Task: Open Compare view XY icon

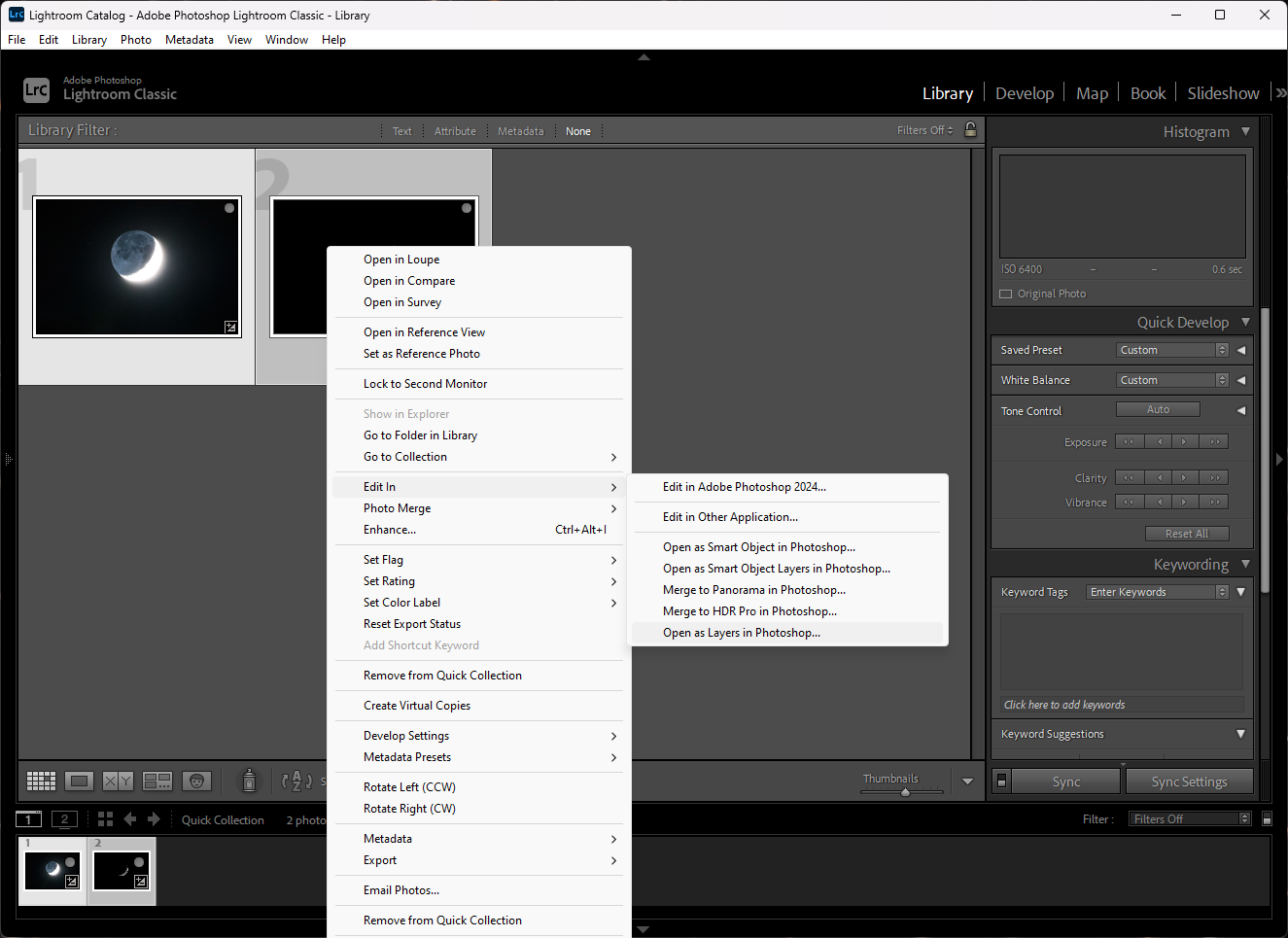Action: 118,781
